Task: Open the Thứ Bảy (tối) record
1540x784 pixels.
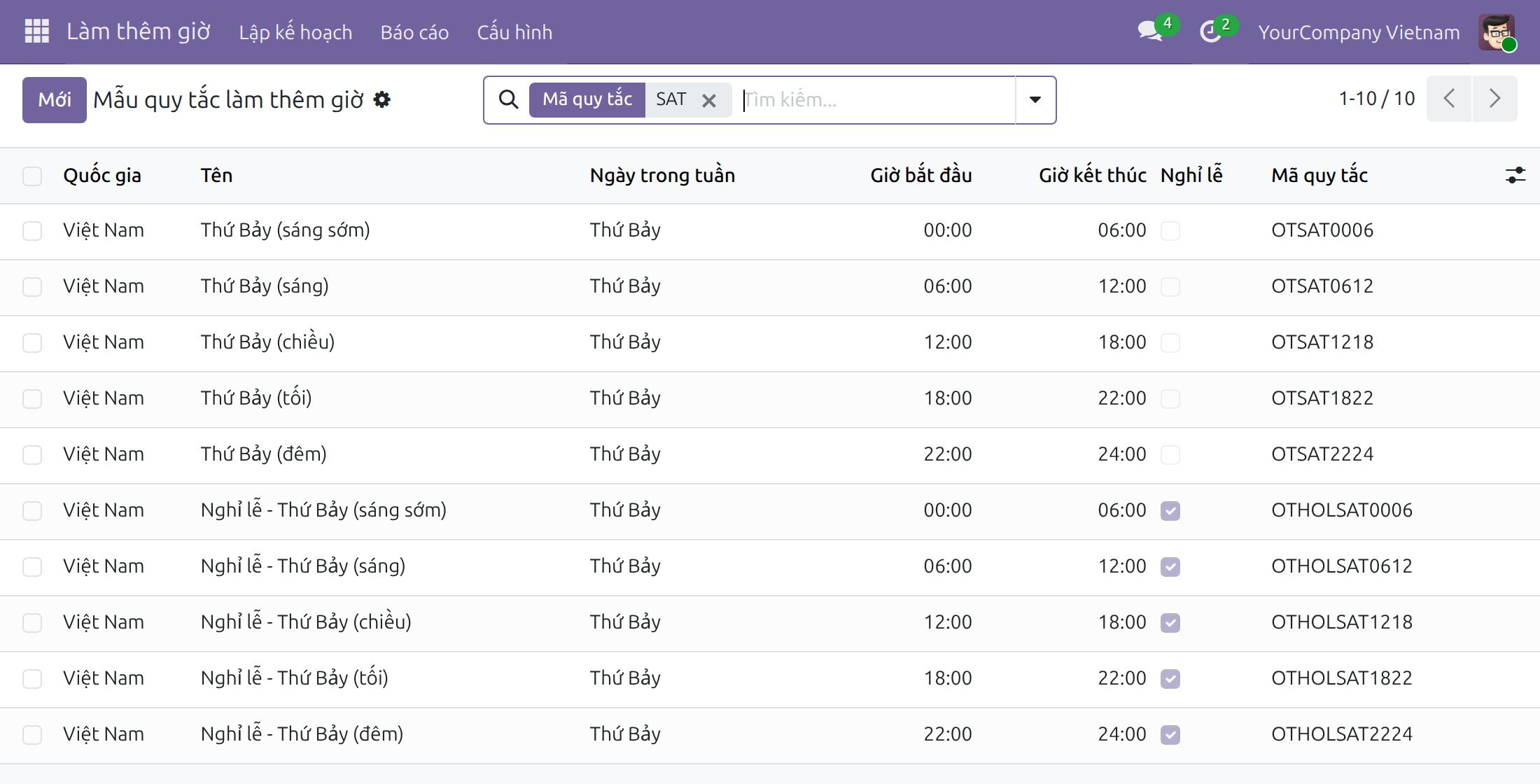Action: 256,398
